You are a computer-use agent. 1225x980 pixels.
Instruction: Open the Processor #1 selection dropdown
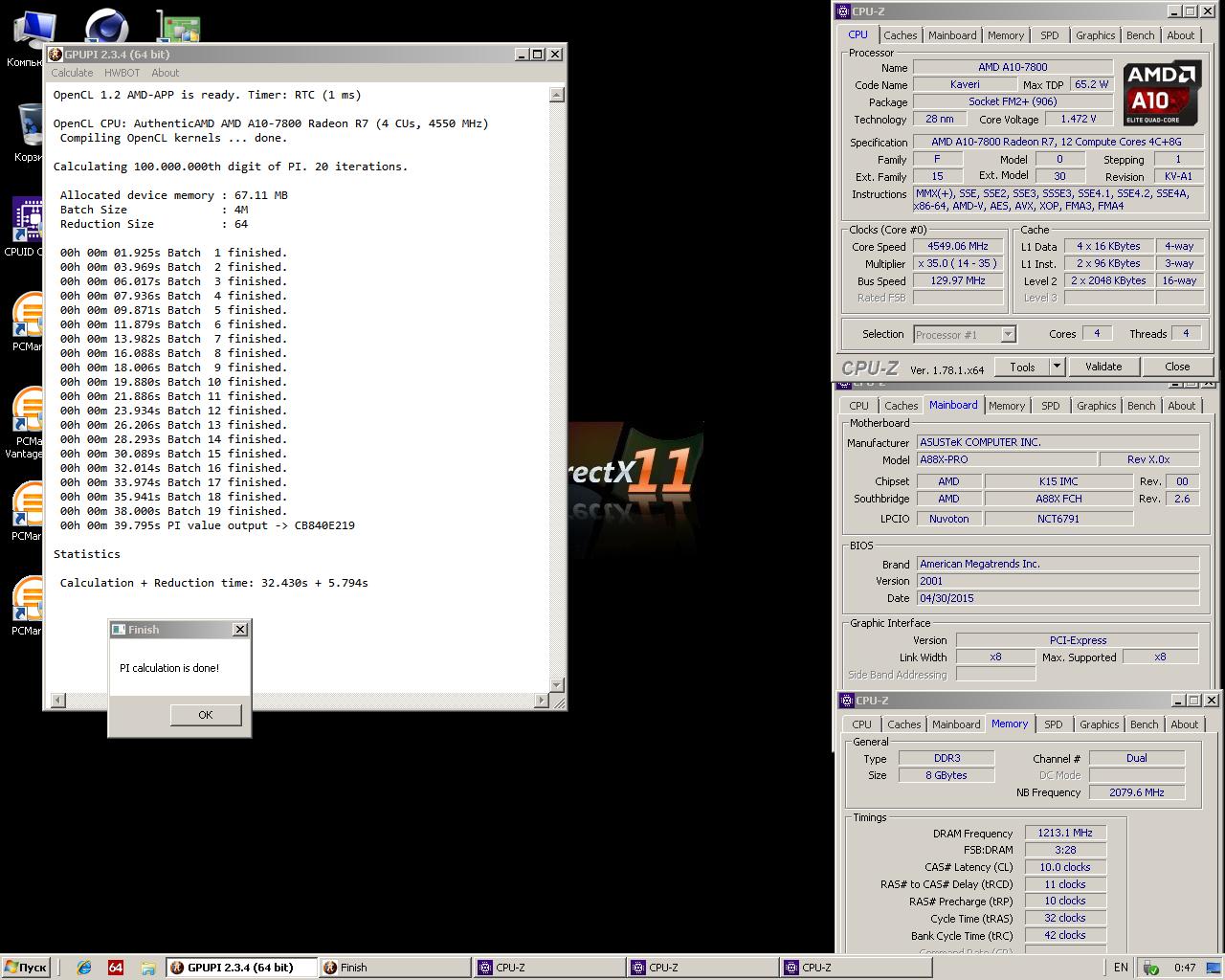tap(964, 334)
